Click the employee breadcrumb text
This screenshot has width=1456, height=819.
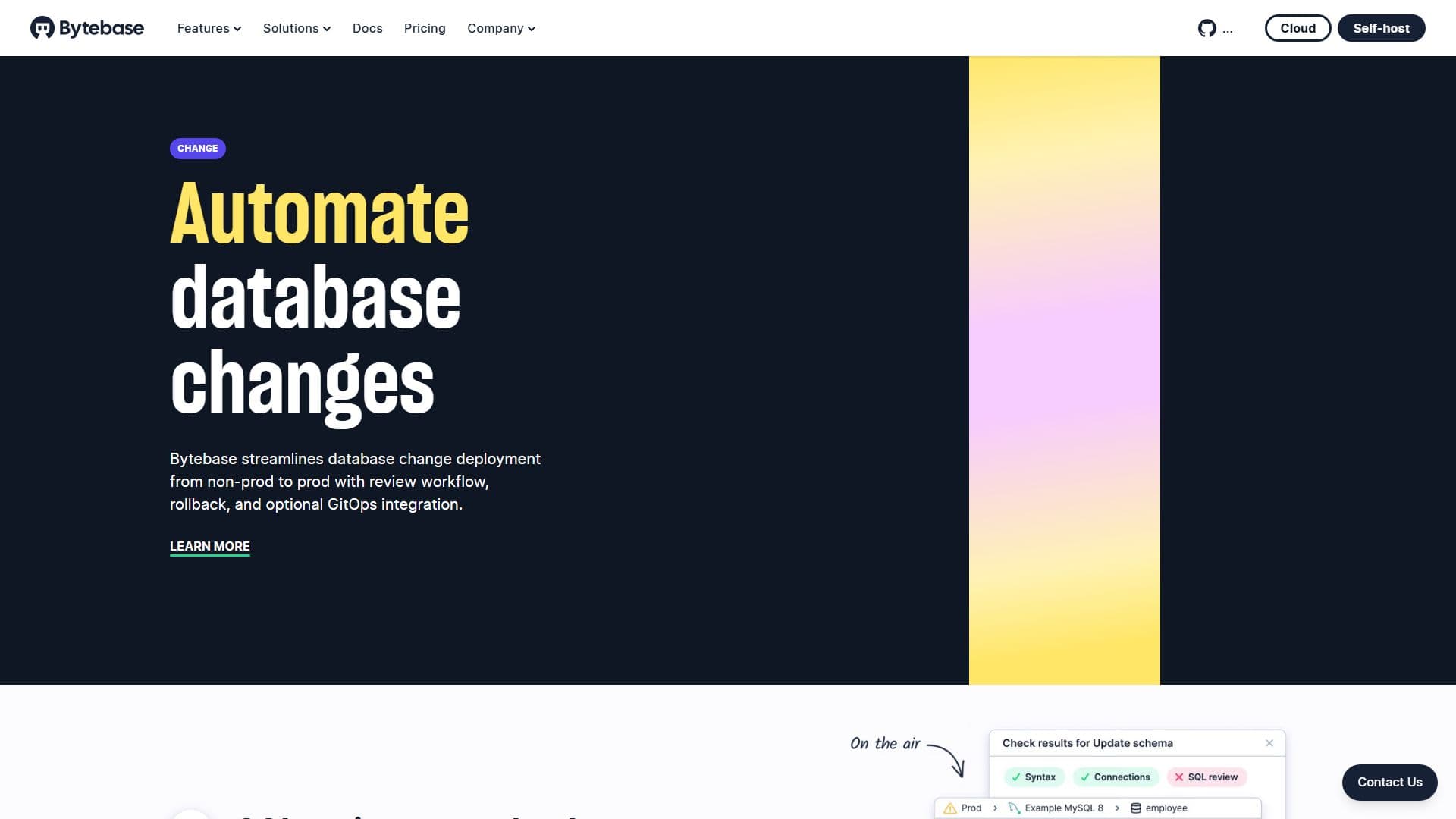pyautogui.click(x=1166, y=808)
